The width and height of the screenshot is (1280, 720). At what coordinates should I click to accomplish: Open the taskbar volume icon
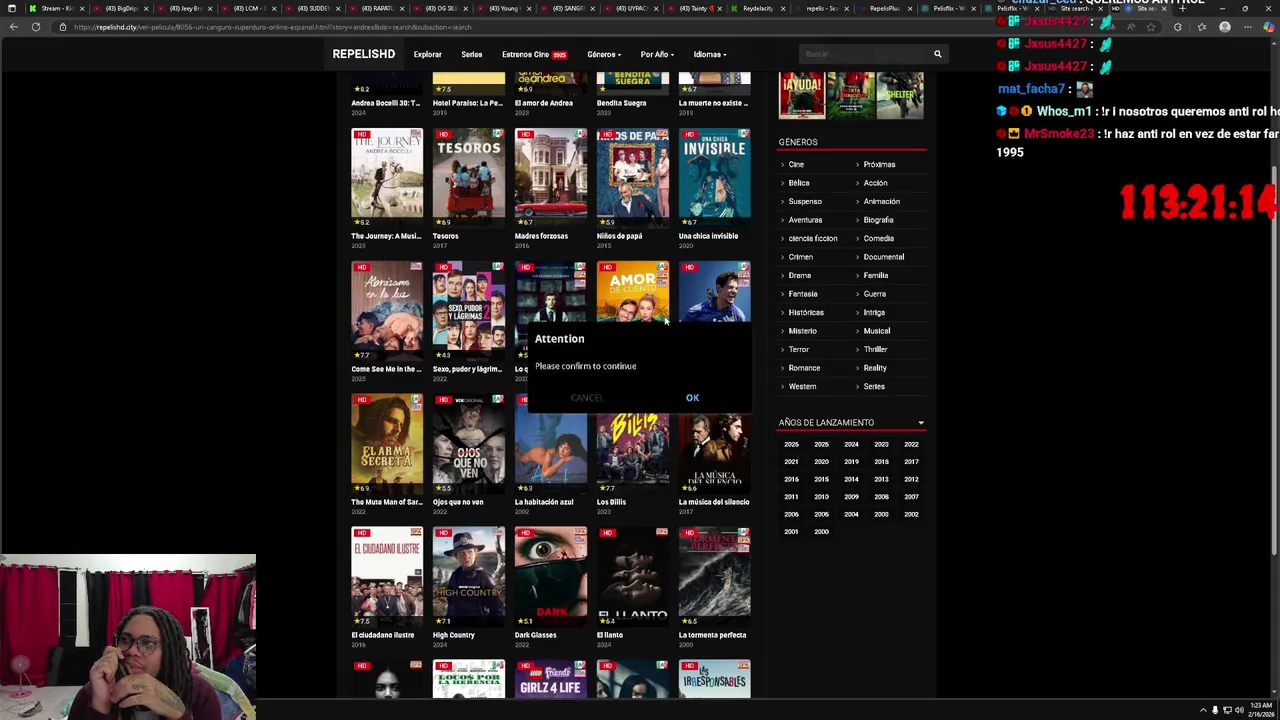point(1239,710)
